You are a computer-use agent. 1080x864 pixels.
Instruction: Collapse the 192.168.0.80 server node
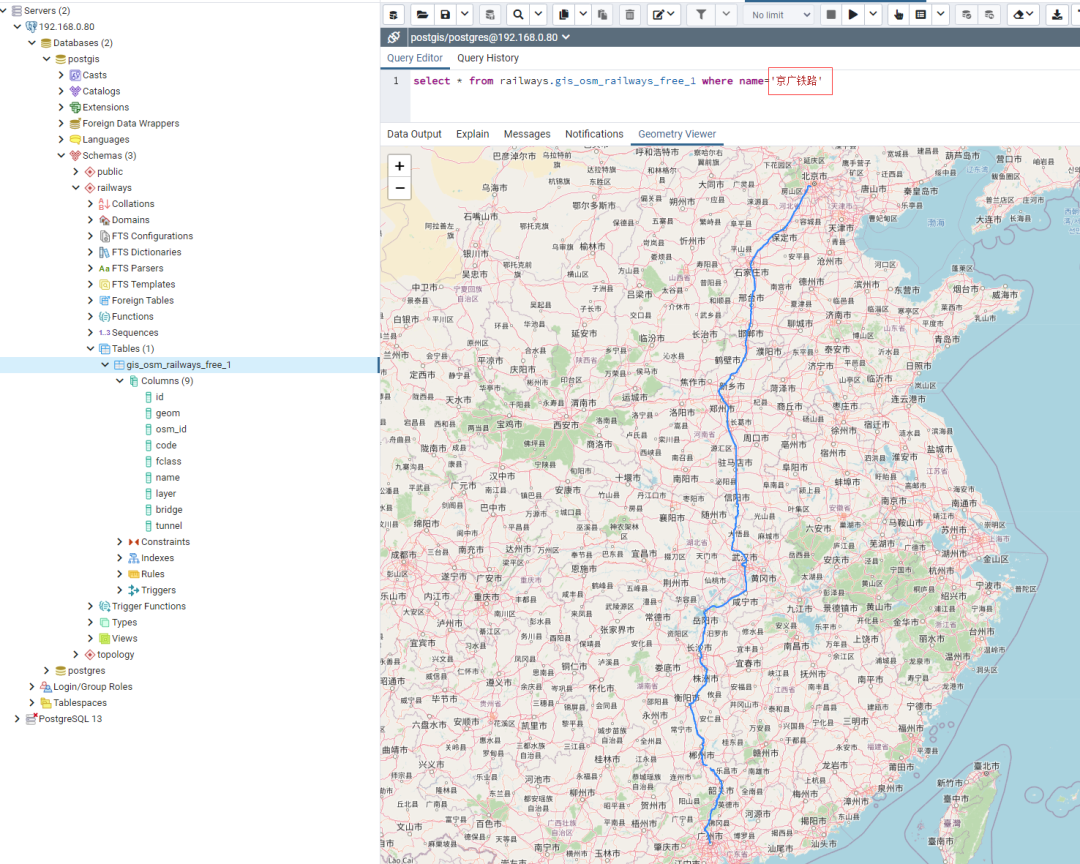[17, 26]
